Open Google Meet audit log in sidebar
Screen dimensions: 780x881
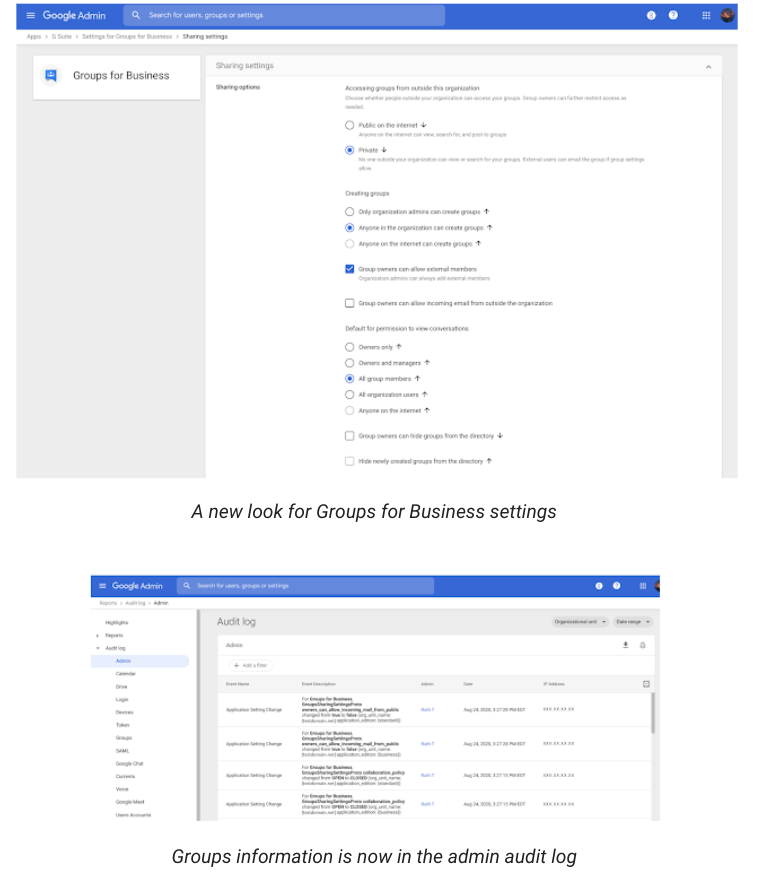pos(130,802)
